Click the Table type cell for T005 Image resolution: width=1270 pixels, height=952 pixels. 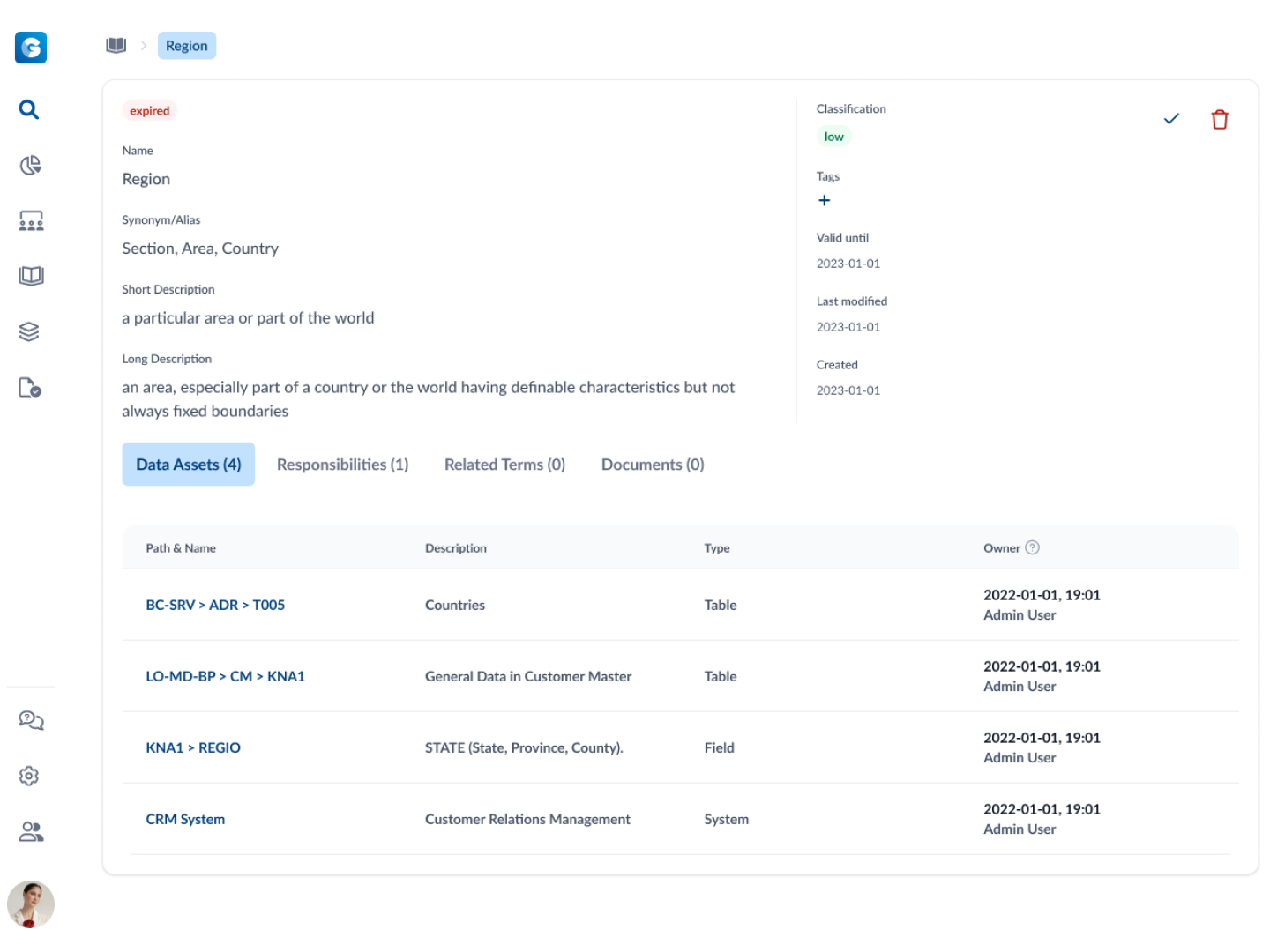coord(721,605)
